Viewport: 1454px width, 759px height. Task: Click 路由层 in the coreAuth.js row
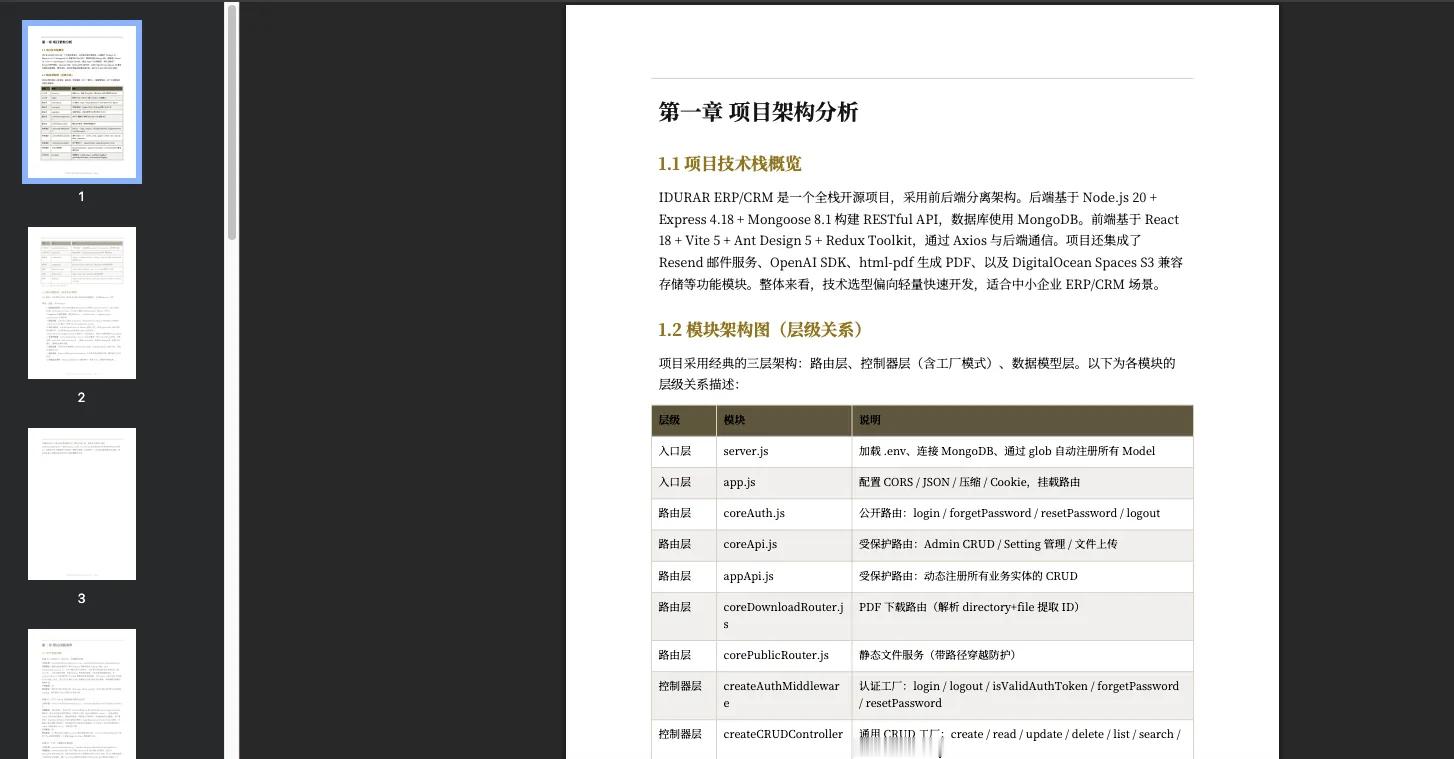click(674, 513)
